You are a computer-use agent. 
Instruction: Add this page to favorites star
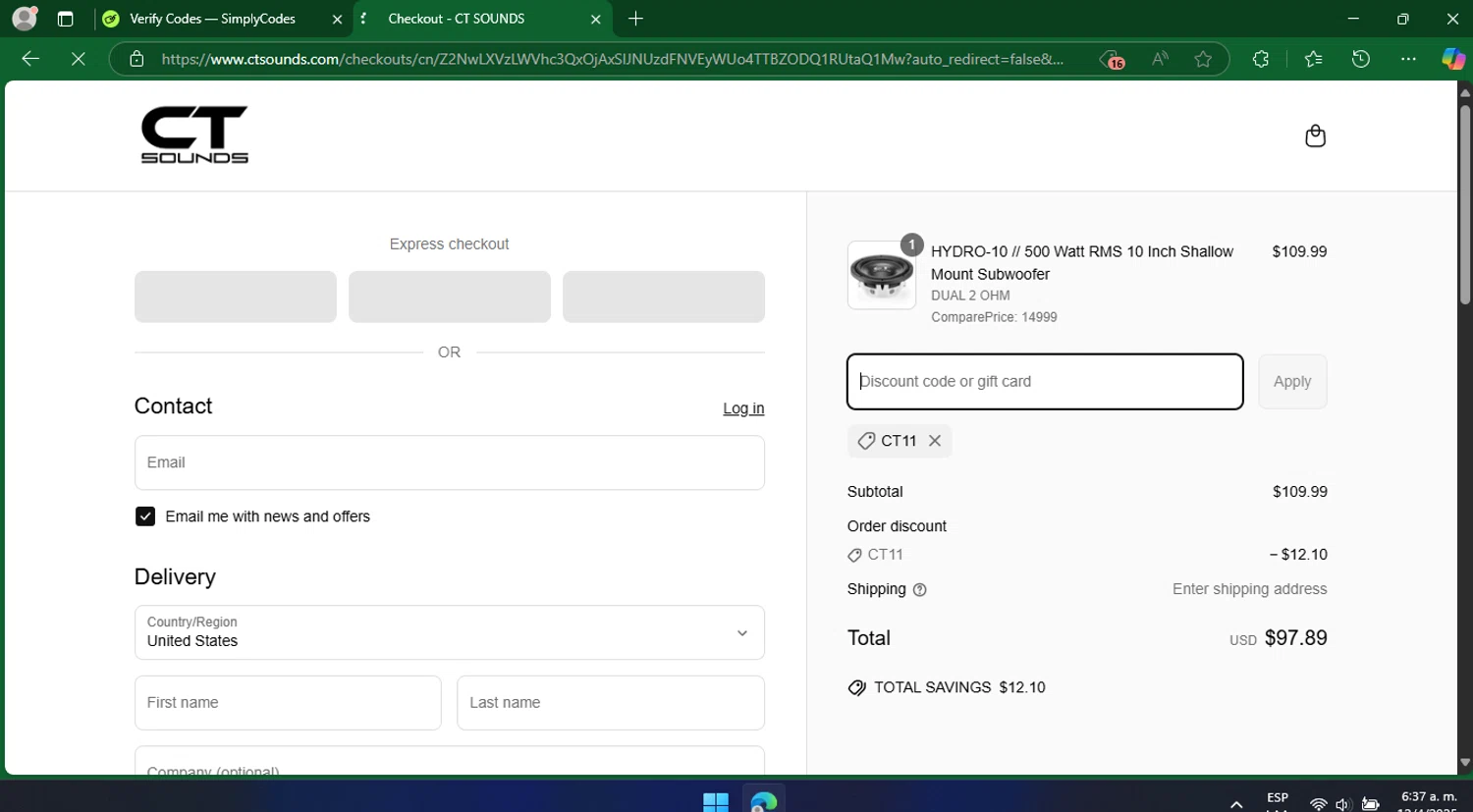tap(1203, 59)
